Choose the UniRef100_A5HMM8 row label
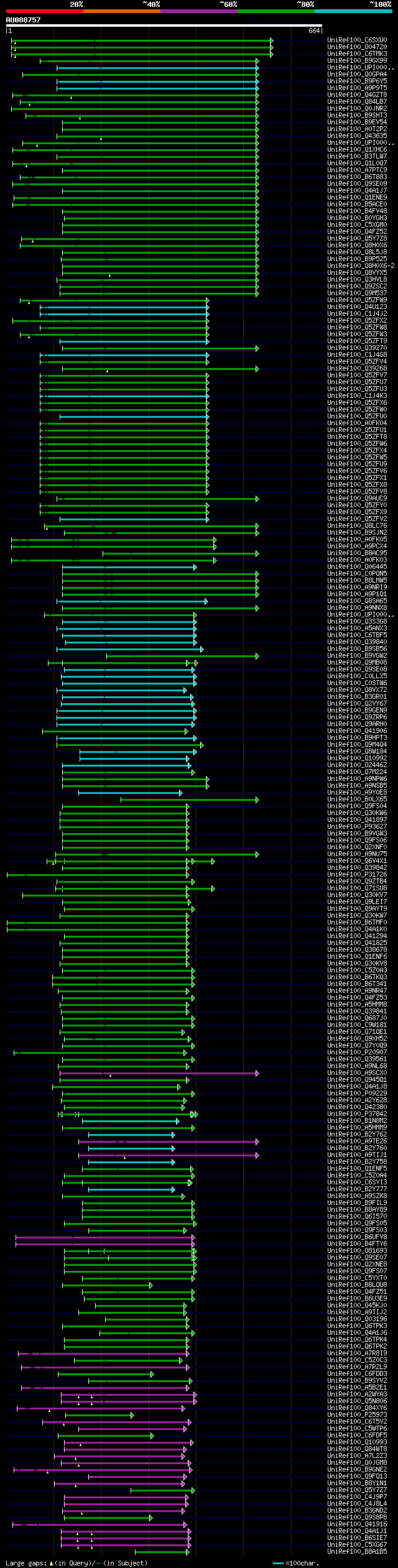The width and height of the screenshot is (398, 1568). coord(357,1005)
